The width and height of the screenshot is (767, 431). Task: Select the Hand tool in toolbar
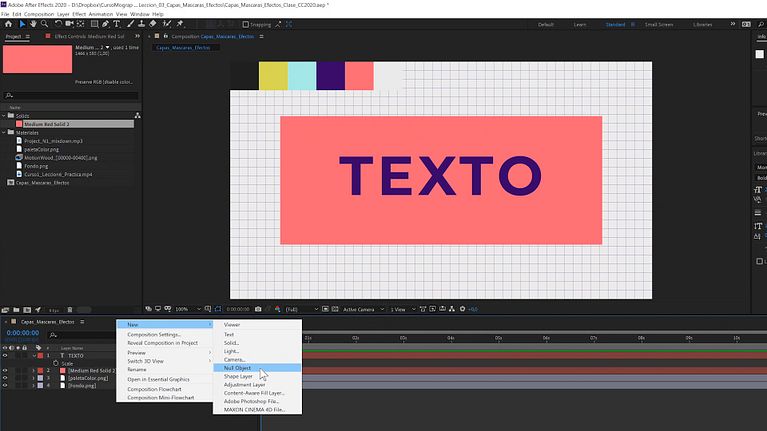click(32, 24)
